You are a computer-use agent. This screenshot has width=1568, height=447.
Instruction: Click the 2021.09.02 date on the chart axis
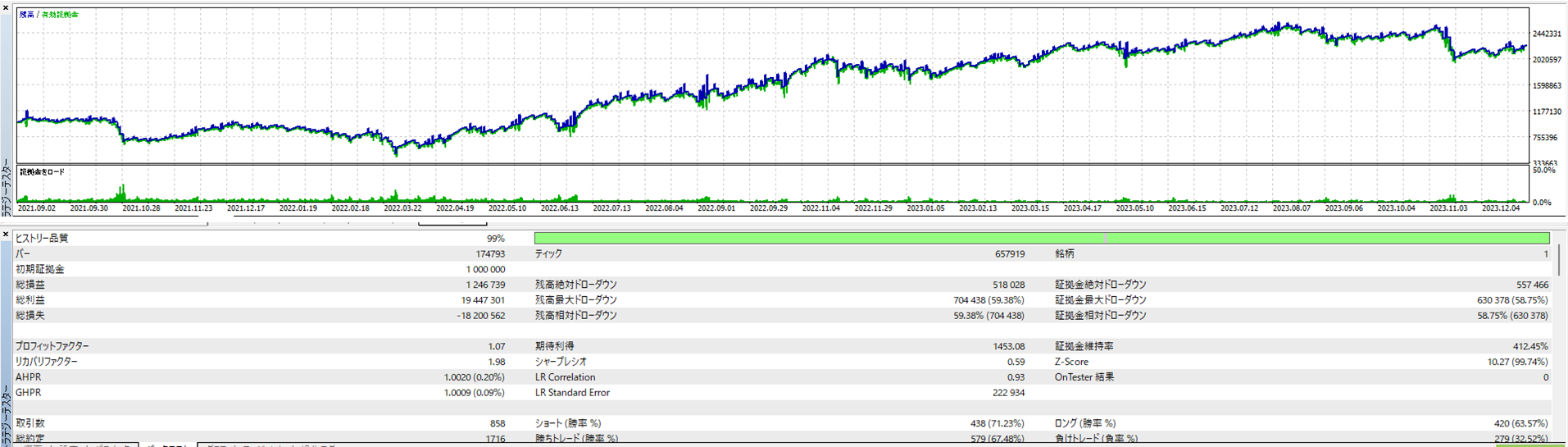pos(37,209)
